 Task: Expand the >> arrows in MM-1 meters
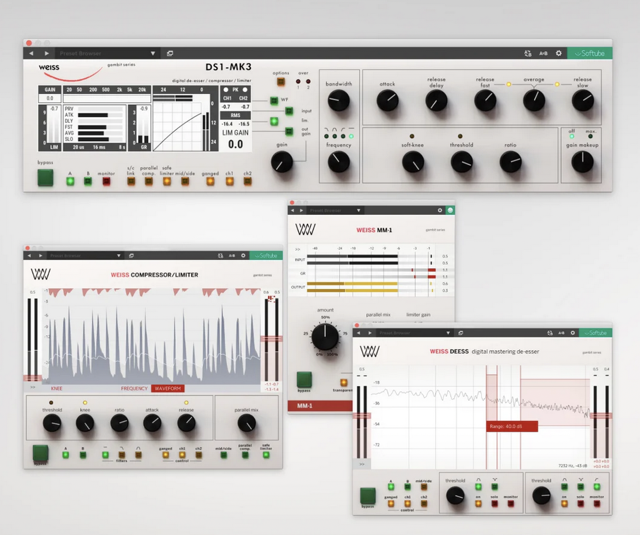pos(298,249)
